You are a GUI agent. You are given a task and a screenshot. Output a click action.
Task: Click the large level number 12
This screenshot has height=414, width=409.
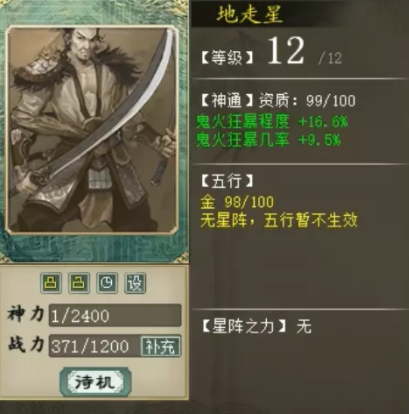(286, 51)
